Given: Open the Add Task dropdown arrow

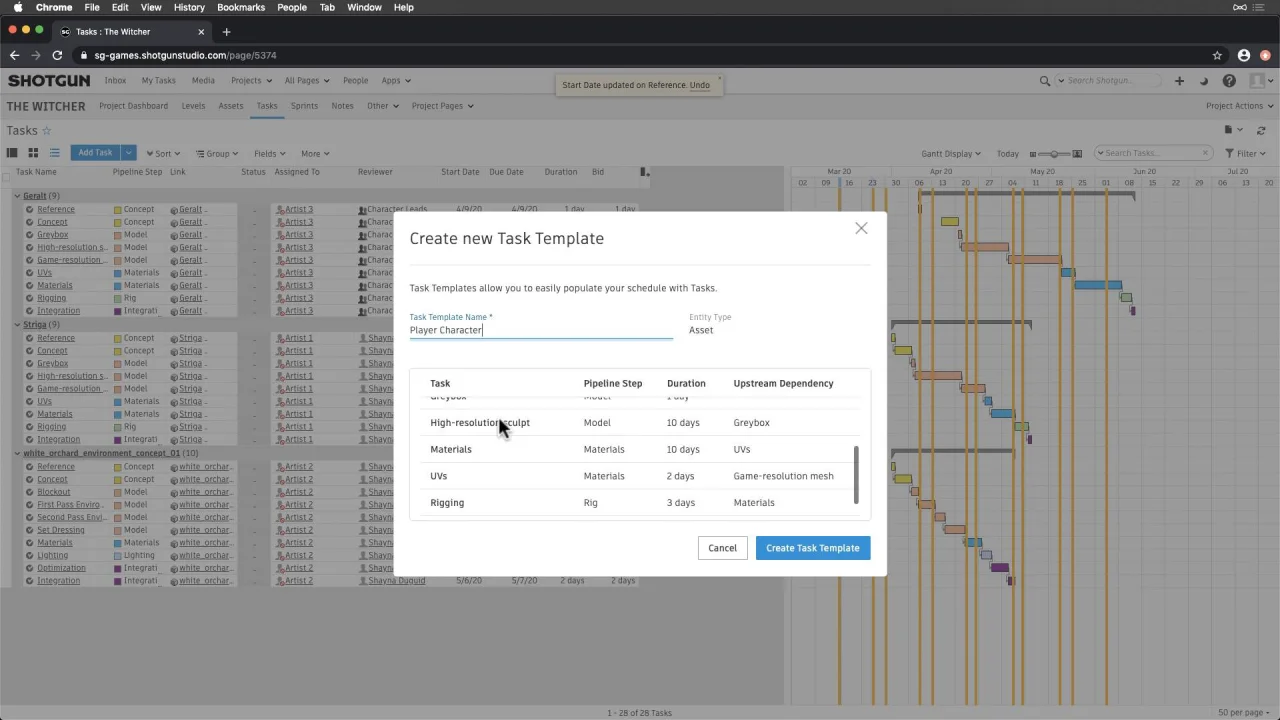Looking at the screenshot, I should 128,153.
